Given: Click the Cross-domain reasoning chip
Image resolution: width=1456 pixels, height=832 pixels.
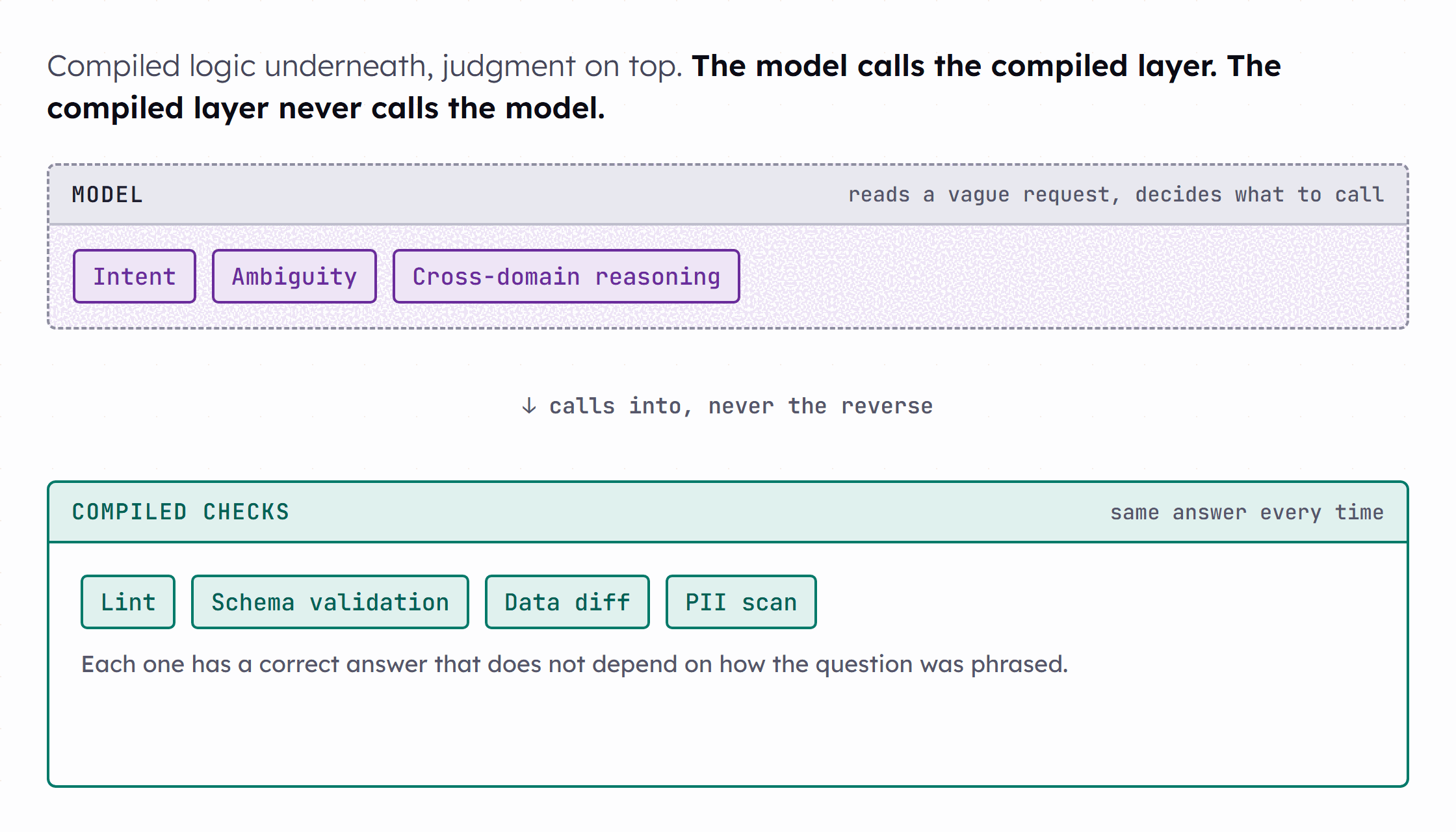Looking at the screenshot, I should tap(566, 276).
